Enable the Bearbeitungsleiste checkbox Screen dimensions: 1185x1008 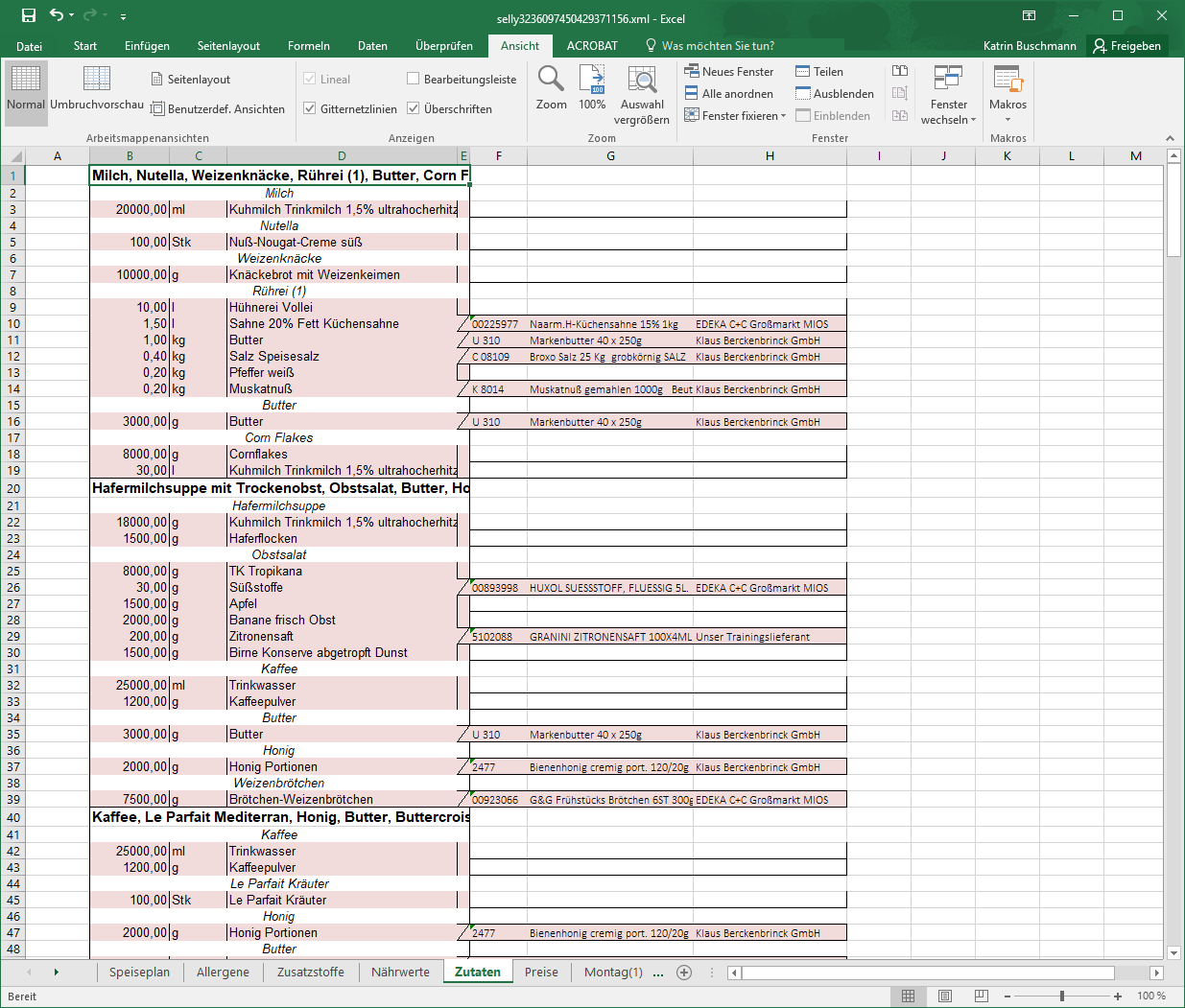pos(414,79)
